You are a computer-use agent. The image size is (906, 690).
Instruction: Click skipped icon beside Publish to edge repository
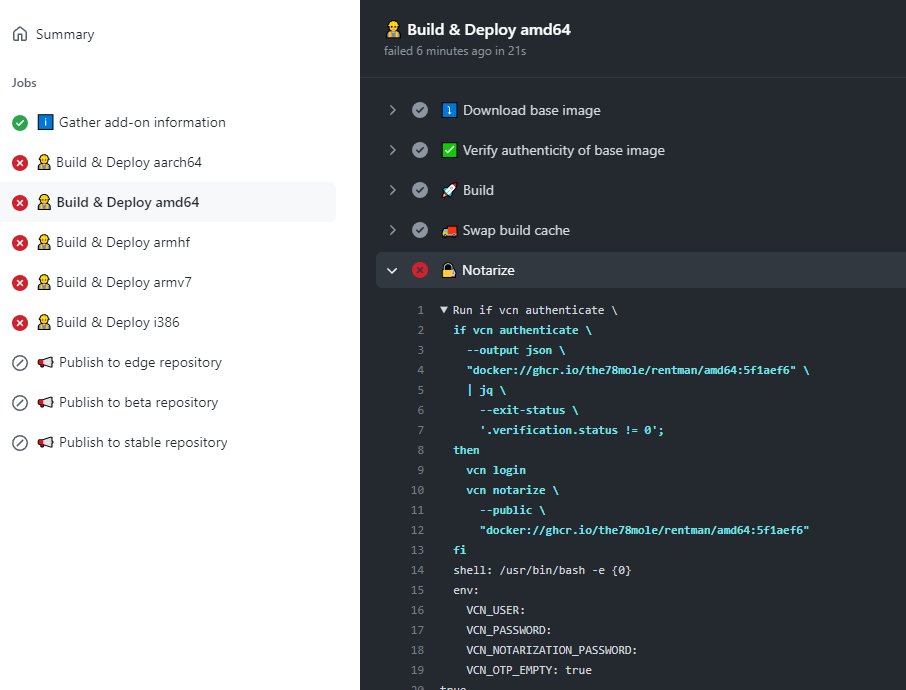click(x=20, y=363)
